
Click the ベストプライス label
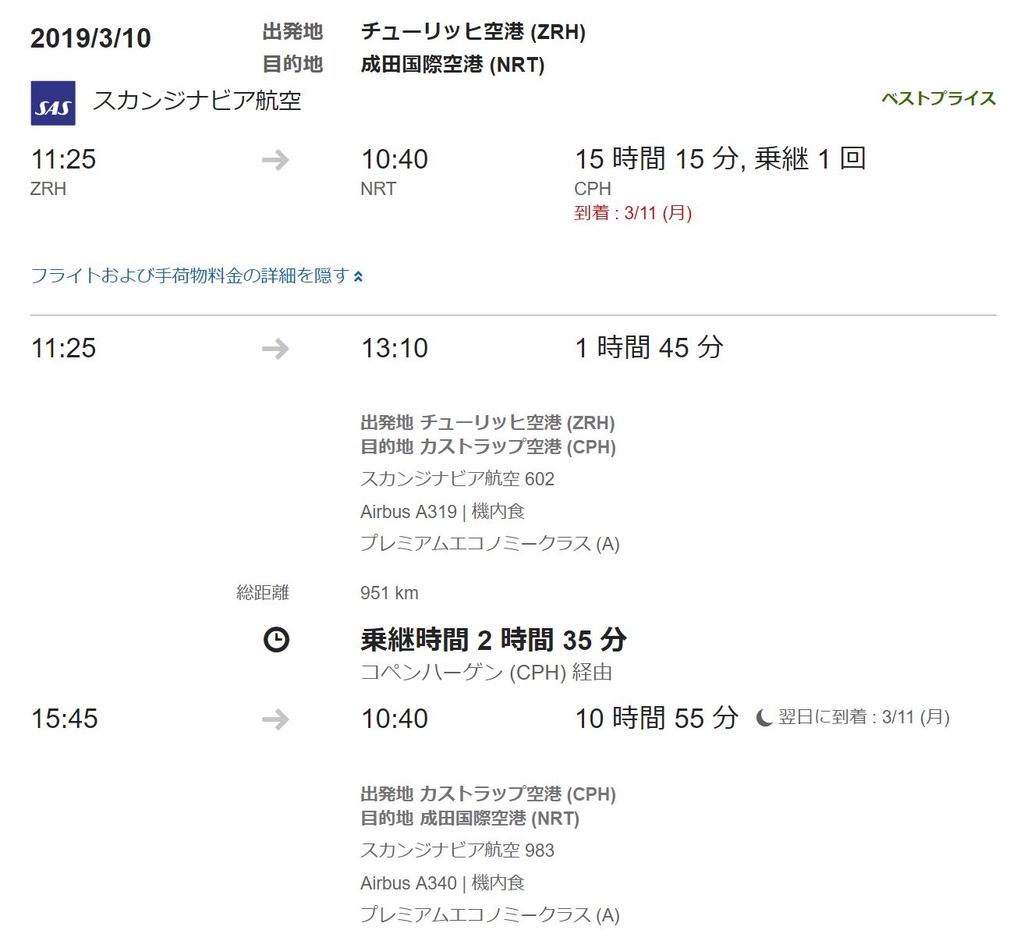(938, 99)
